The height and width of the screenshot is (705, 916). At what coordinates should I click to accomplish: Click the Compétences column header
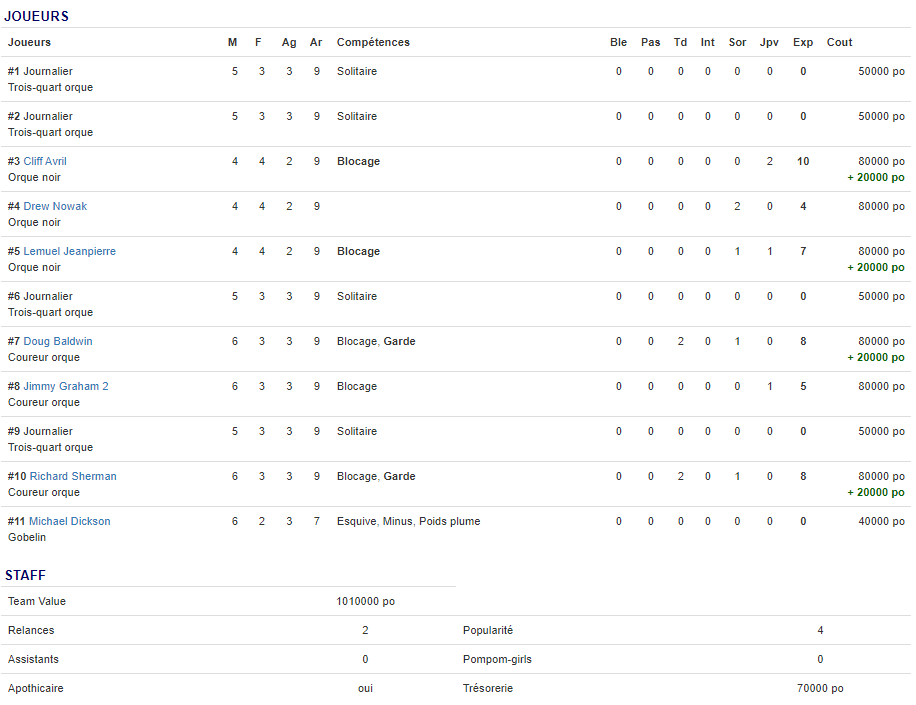373,42
